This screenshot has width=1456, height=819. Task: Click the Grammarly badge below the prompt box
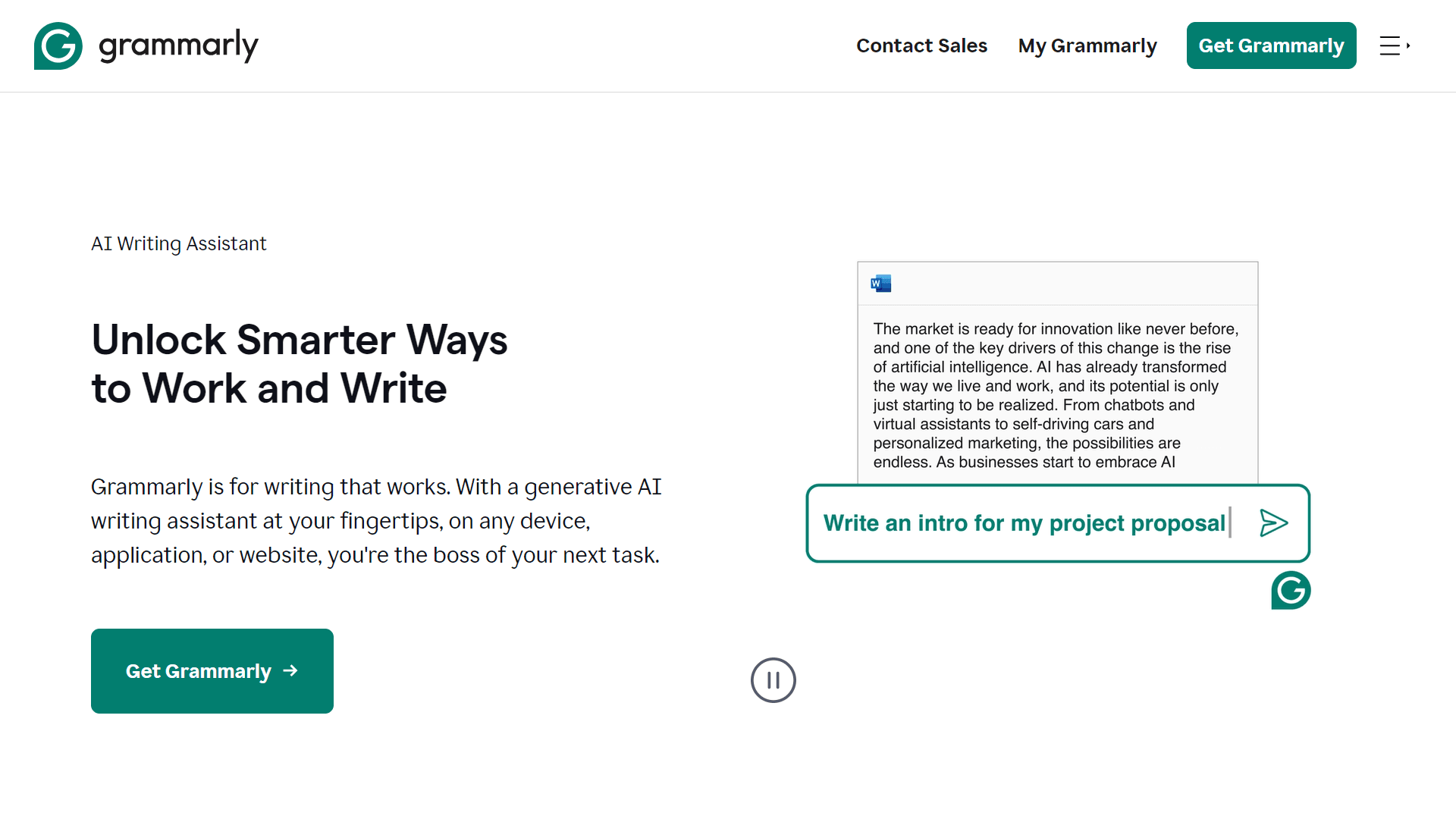tap(1290, 591)
